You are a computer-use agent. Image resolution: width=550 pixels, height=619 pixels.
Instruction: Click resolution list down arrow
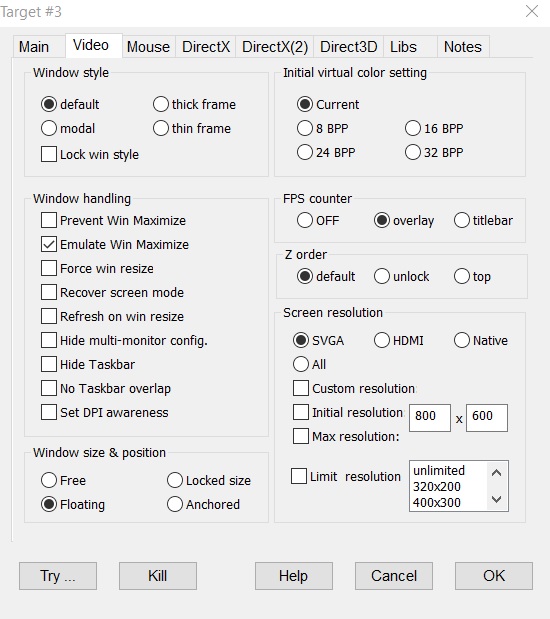coord(497,499)
